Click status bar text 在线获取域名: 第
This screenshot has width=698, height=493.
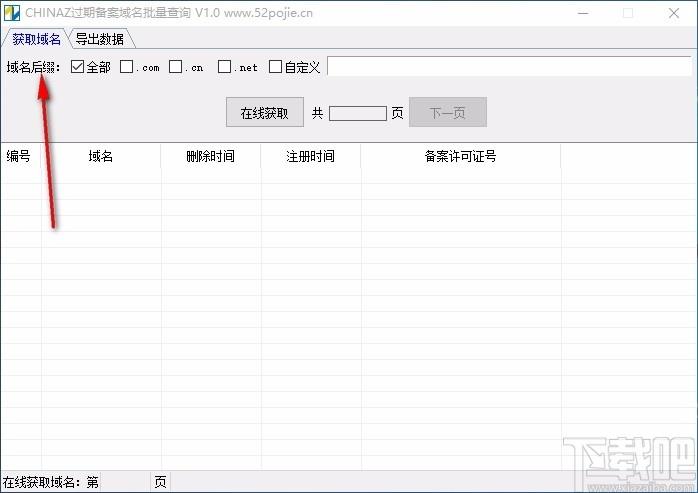[x=51, y=482]
